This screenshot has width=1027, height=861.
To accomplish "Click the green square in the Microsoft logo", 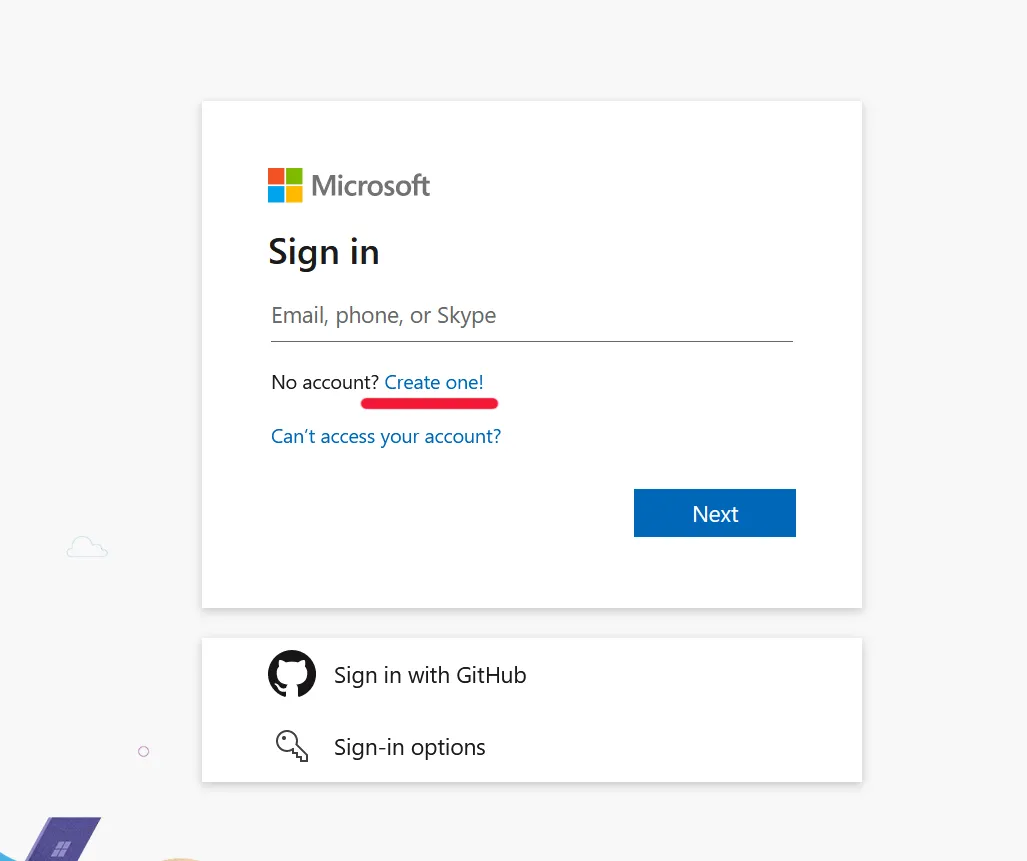I will click(x=292, y=176).
